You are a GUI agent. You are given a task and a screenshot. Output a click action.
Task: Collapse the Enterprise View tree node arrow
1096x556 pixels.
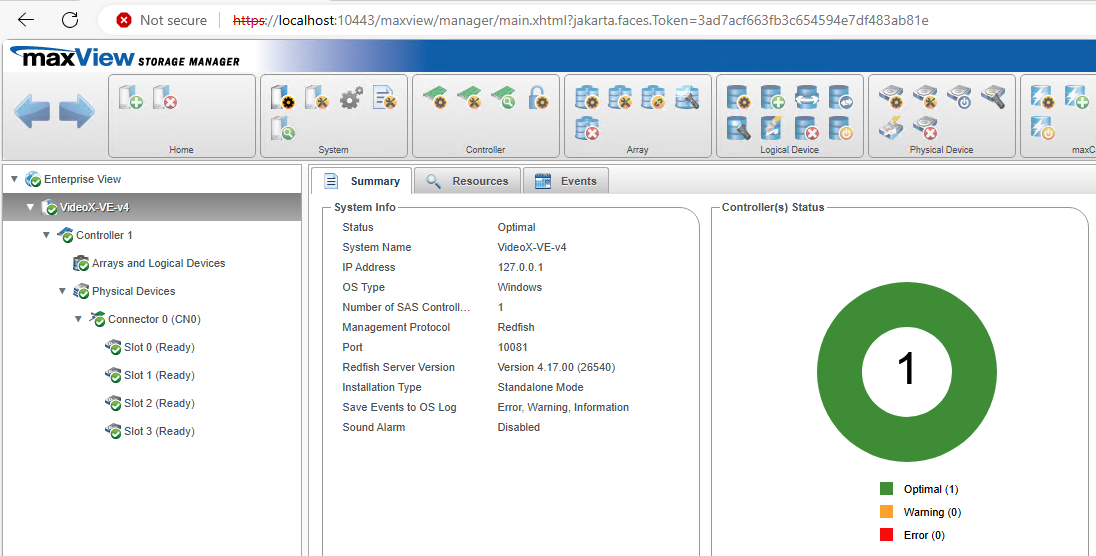click(14, 179)
